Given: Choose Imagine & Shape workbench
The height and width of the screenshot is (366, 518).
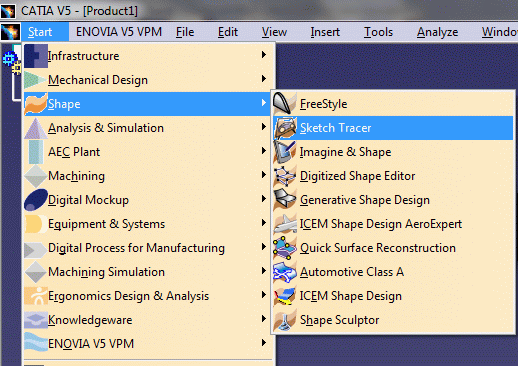Looking at the screenshot, I should (x=393, y=152).
